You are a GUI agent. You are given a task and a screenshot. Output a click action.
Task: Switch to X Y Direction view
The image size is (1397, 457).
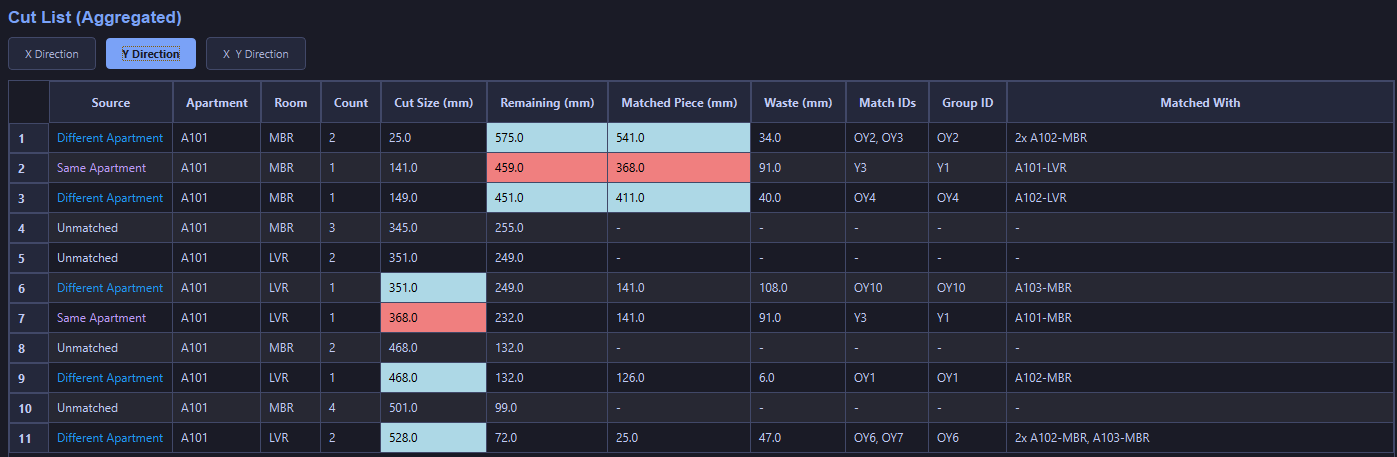coord(255,54)
